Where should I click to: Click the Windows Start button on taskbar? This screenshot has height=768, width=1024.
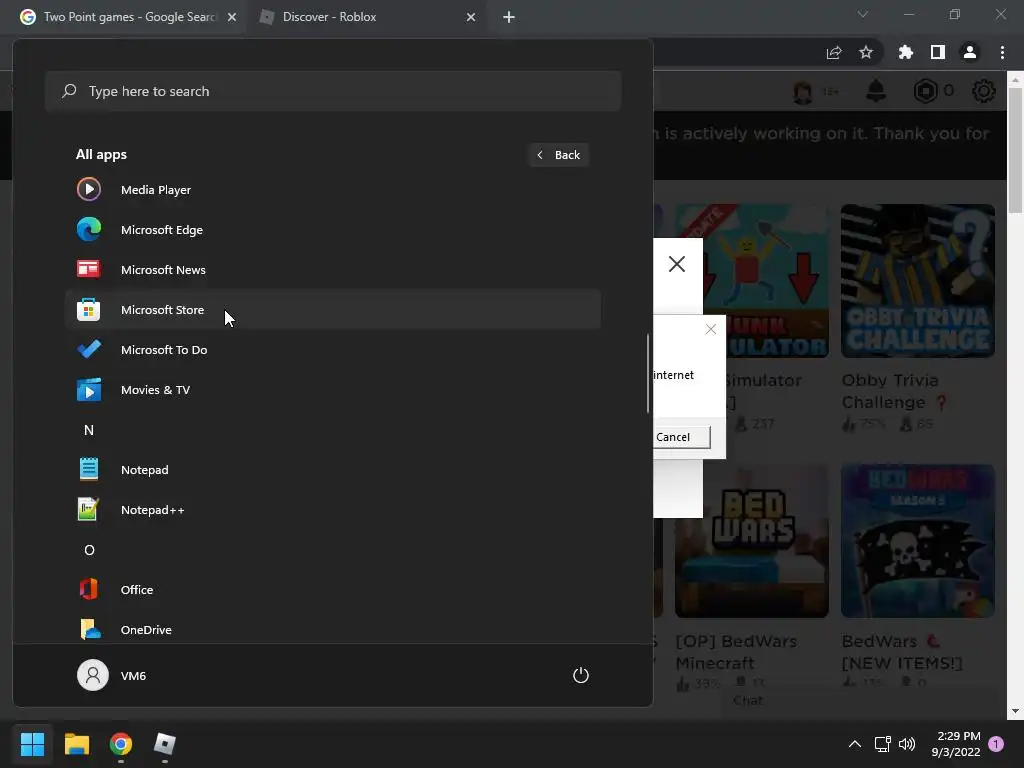point(32,744)
